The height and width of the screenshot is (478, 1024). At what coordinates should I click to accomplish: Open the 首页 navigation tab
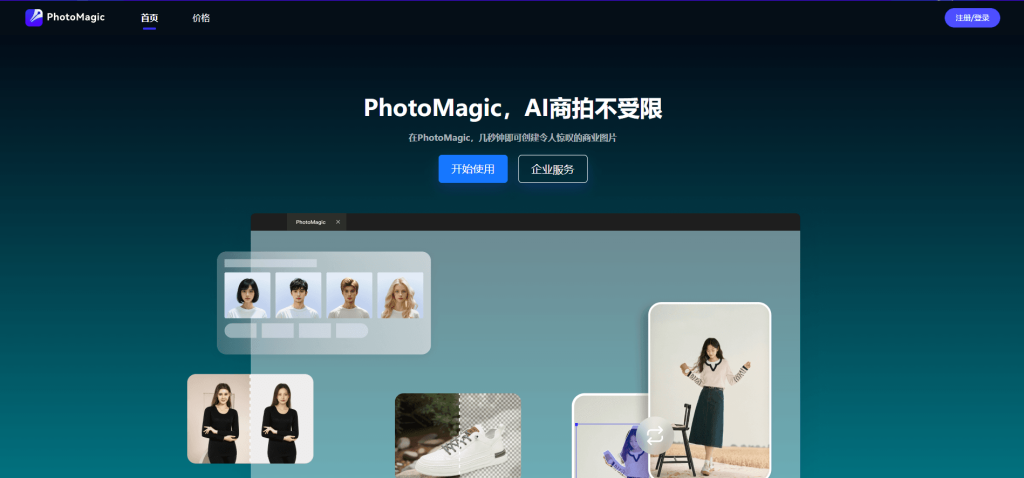pyautogui.click(x=149, y=18)
